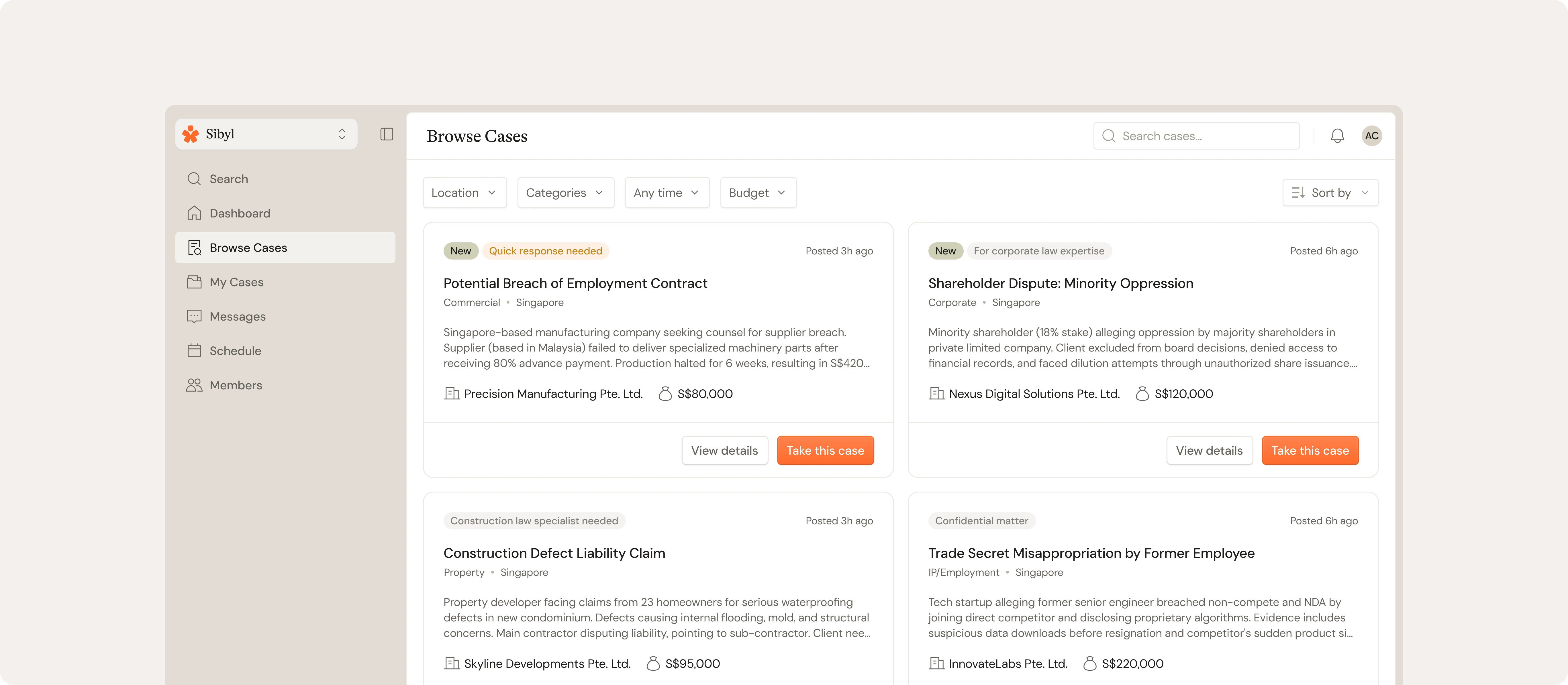
Task: Click the Members people icon
Action: [194, 385]
